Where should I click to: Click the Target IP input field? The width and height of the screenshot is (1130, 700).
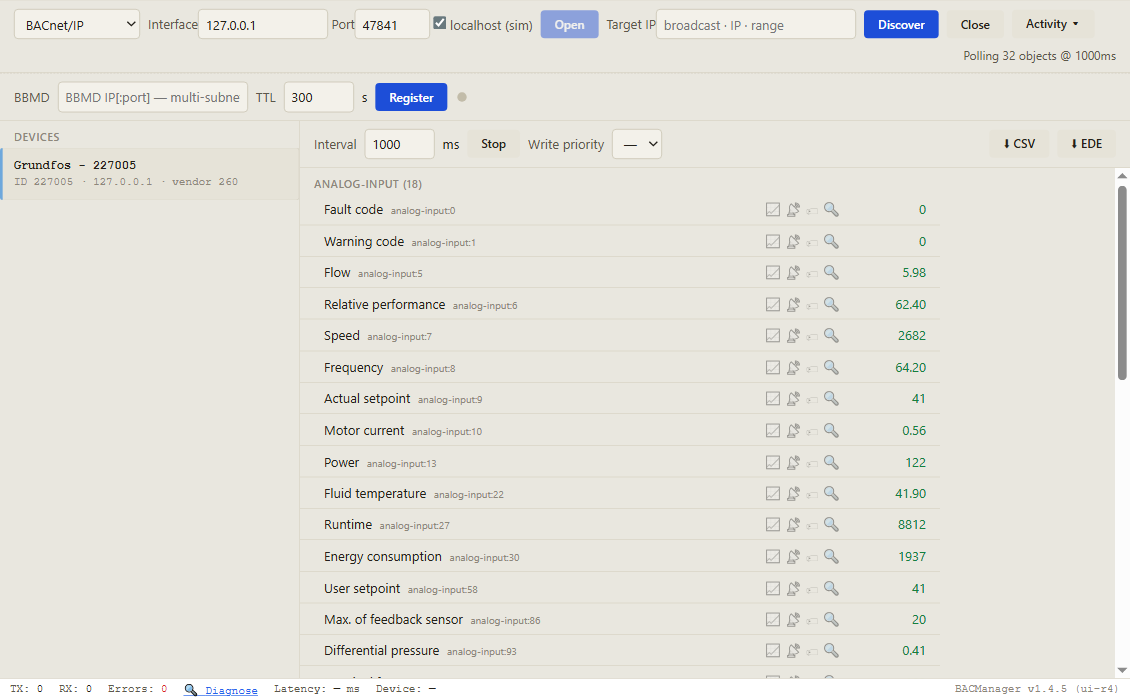click(x=756, y=25)
